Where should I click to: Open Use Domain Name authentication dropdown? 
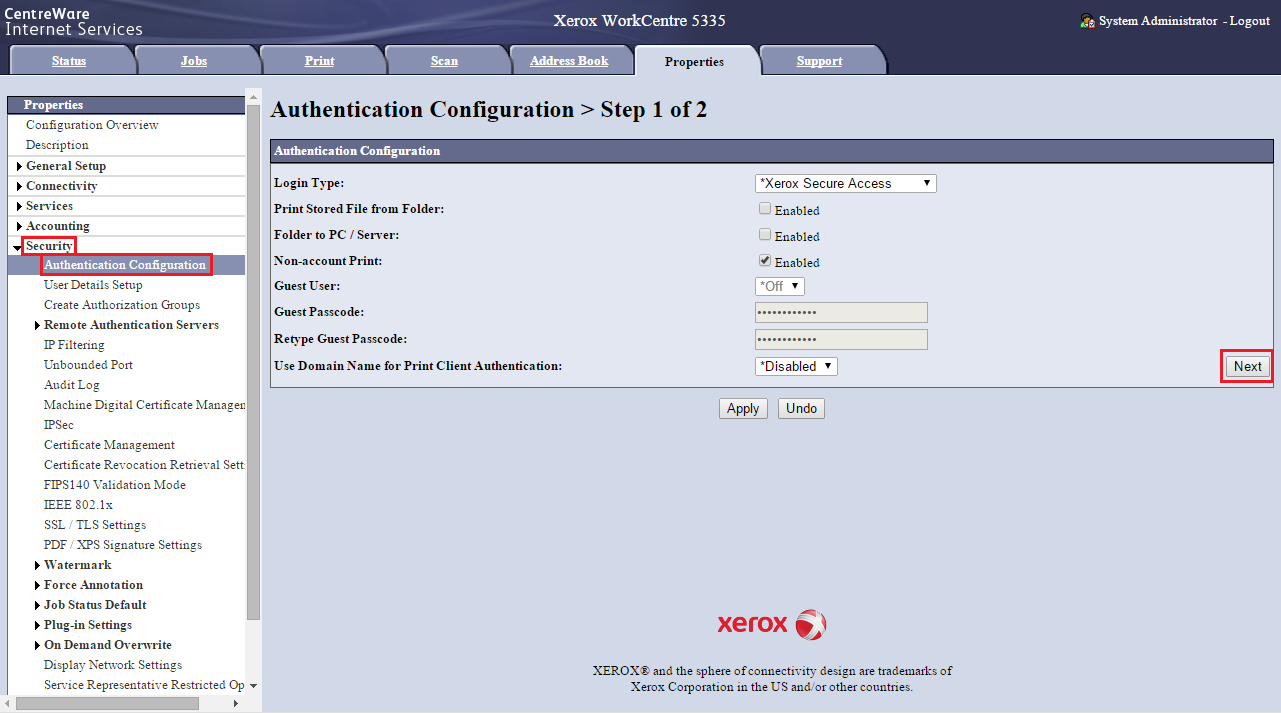795,366
